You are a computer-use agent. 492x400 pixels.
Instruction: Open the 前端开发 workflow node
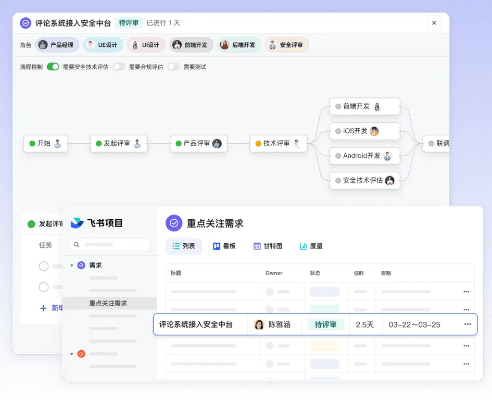(x=365, y=106)
